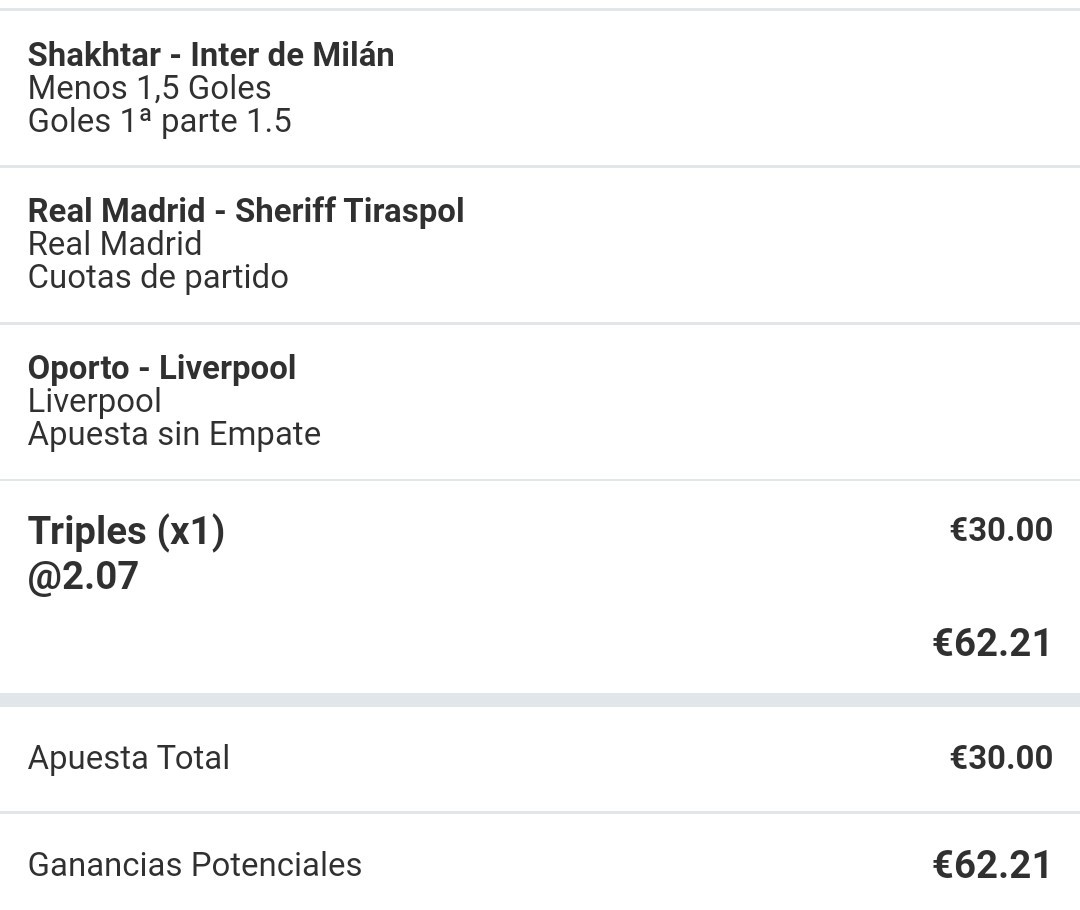Open the Real Madrid - Sheriff Tiraspol match
Image resolution: width=1080 pixels, height=910 pixels.
pyautogui.click(x=246, y=211)
